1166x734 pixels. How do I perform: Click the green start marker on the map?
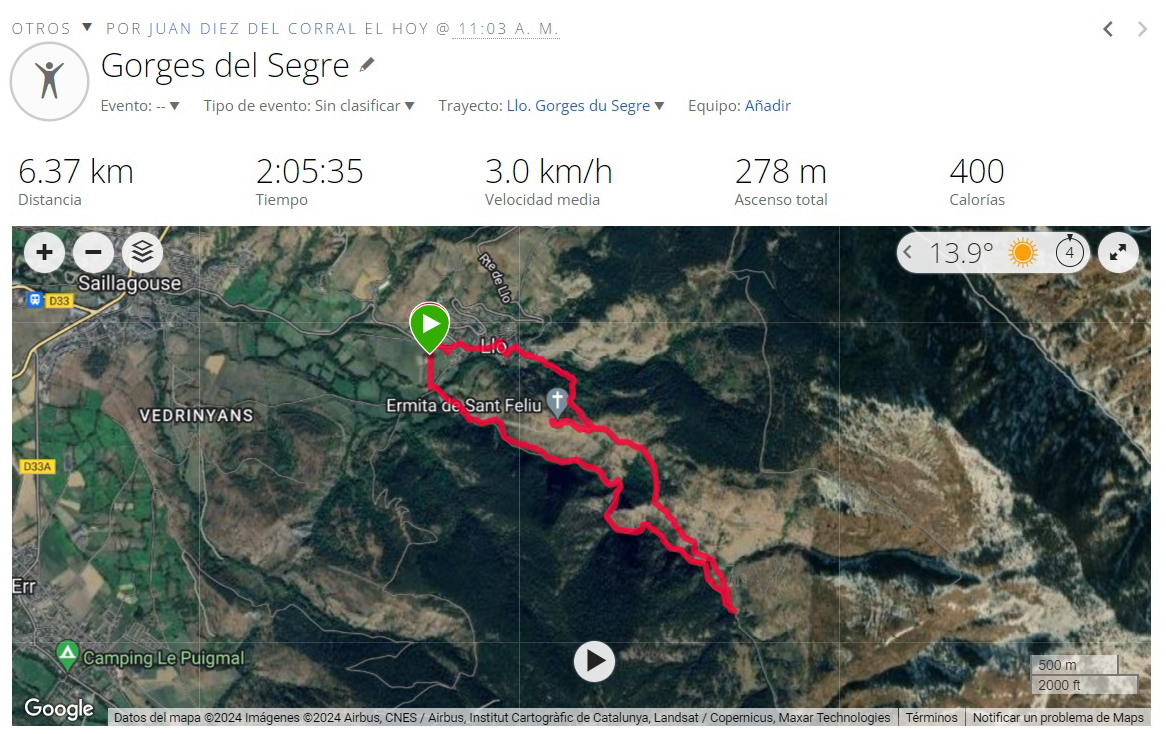(x=430, y=327)
